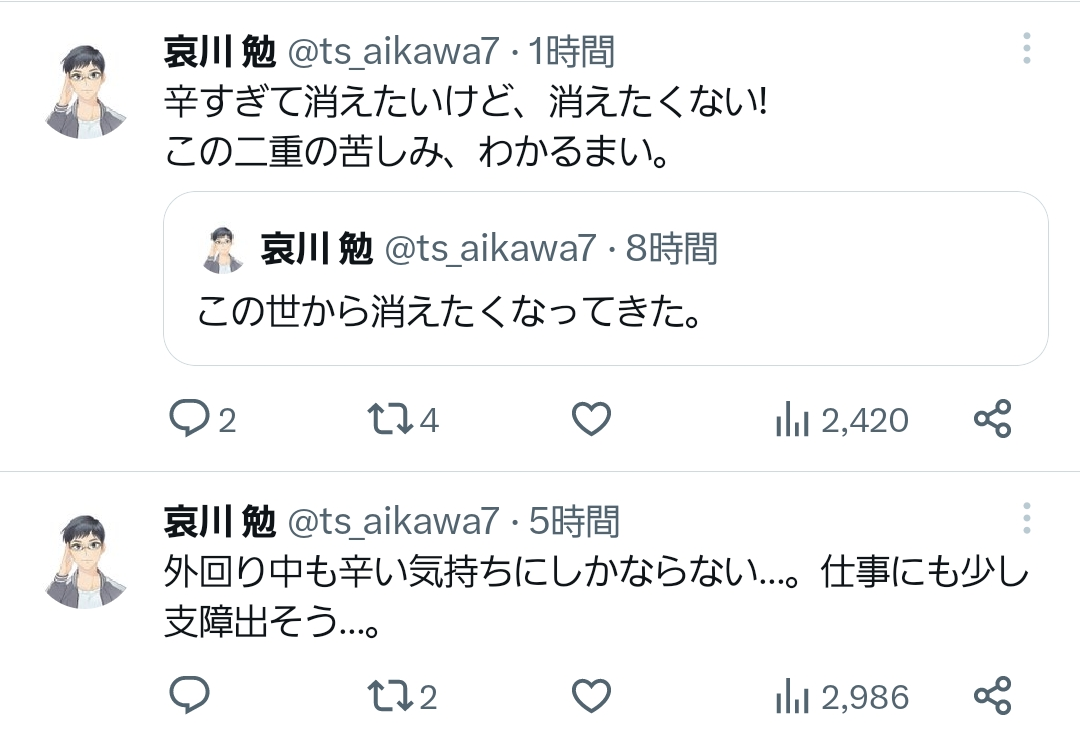
Task: Open the 1時間 timestamp link
Action: coord(571,52)
